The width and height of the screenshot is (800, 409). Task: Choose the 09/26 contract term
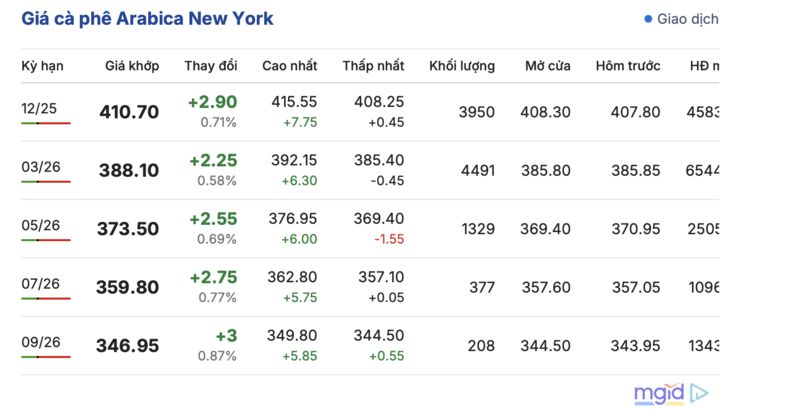40,341
